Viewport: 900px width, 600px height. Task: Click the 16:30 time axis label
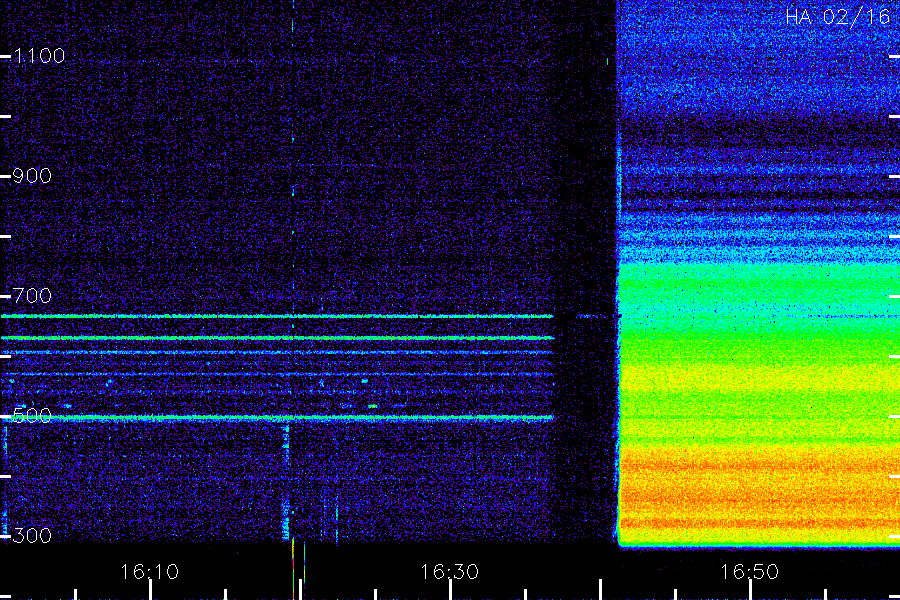click(449, 572)
